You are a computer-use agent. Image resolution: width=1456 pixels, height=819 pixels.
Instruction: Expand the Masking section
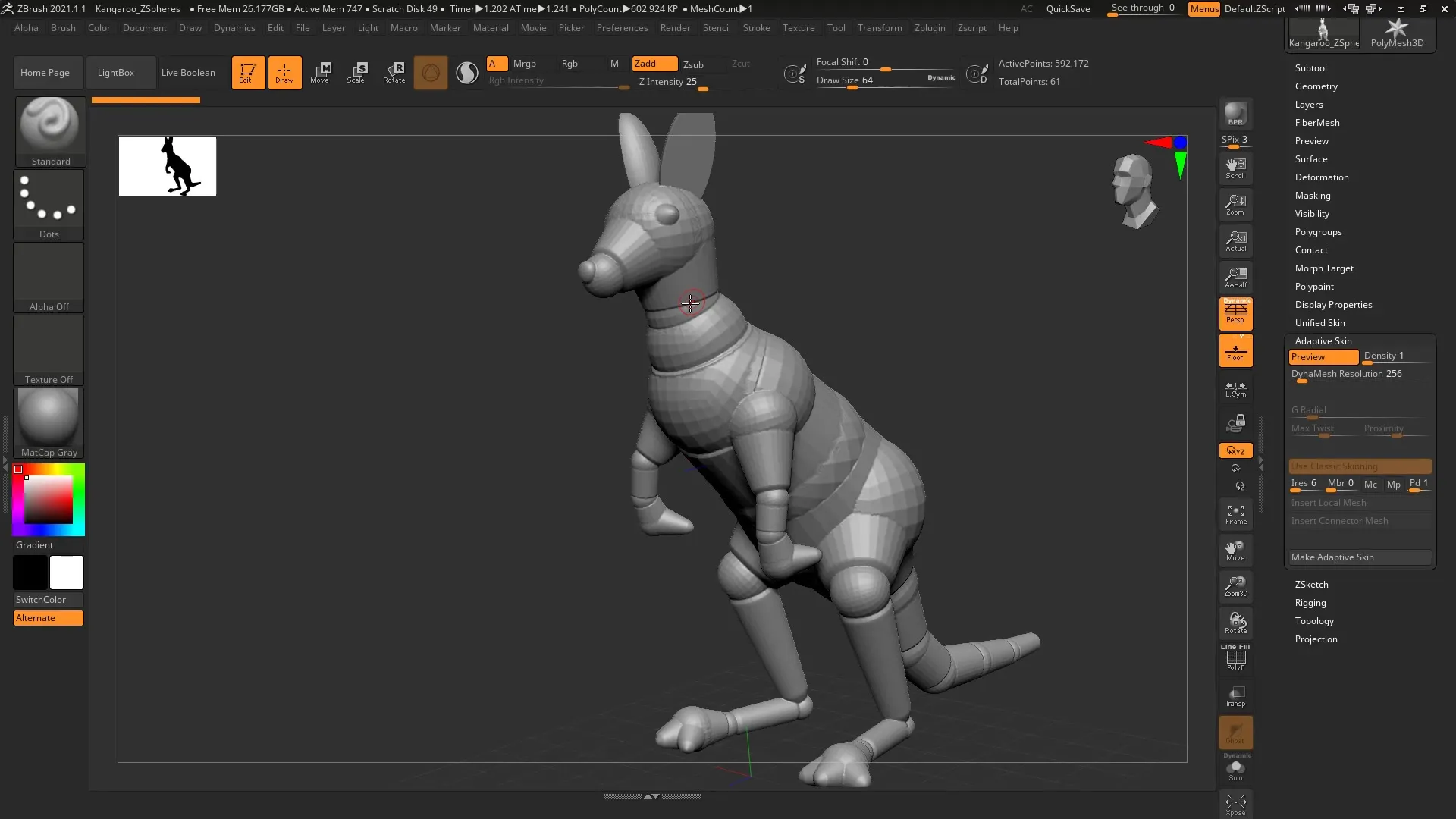pos(1313,196)
